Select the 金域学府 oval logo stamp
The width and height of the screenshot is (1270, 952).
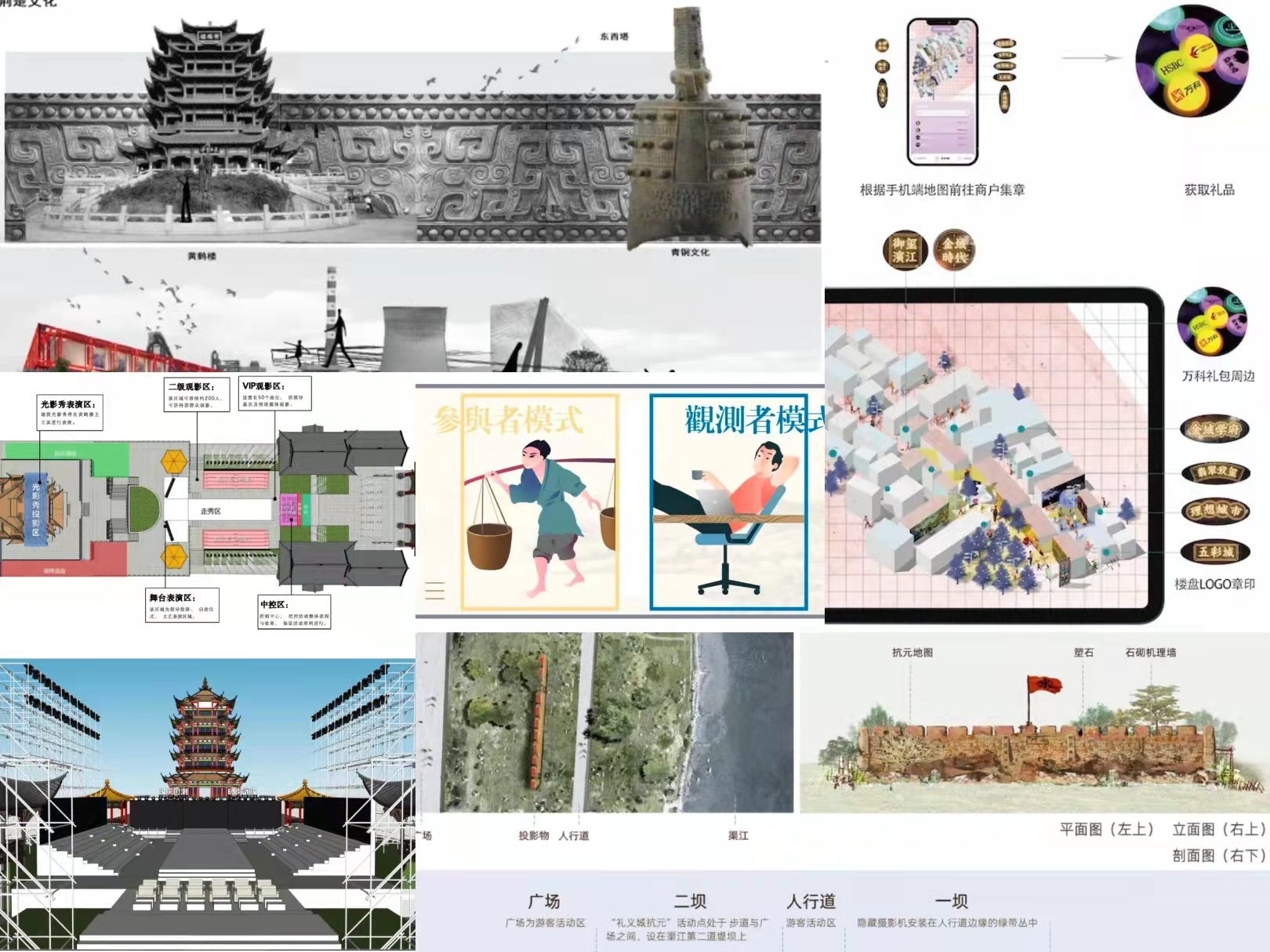click(1214, 429)
